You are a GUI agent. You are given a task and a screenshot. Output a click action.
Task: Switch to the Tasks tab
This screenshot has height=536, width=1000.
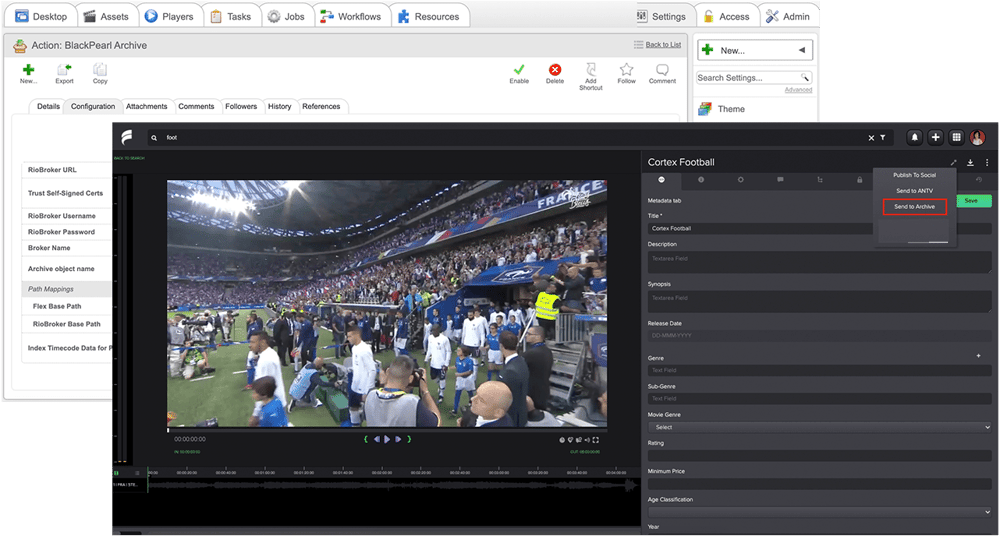pos(231,17)
